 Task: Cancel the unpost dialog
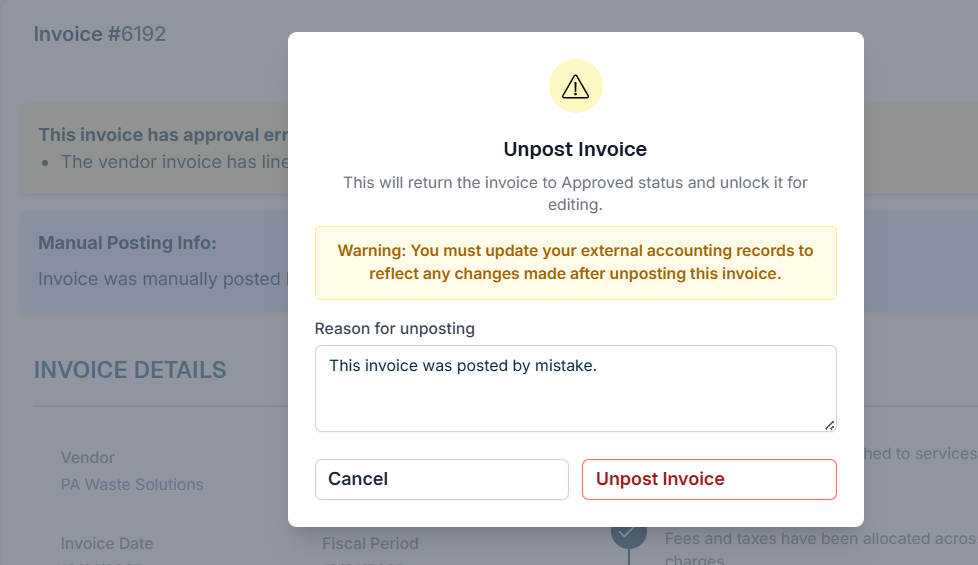click(x=442, y=479)
